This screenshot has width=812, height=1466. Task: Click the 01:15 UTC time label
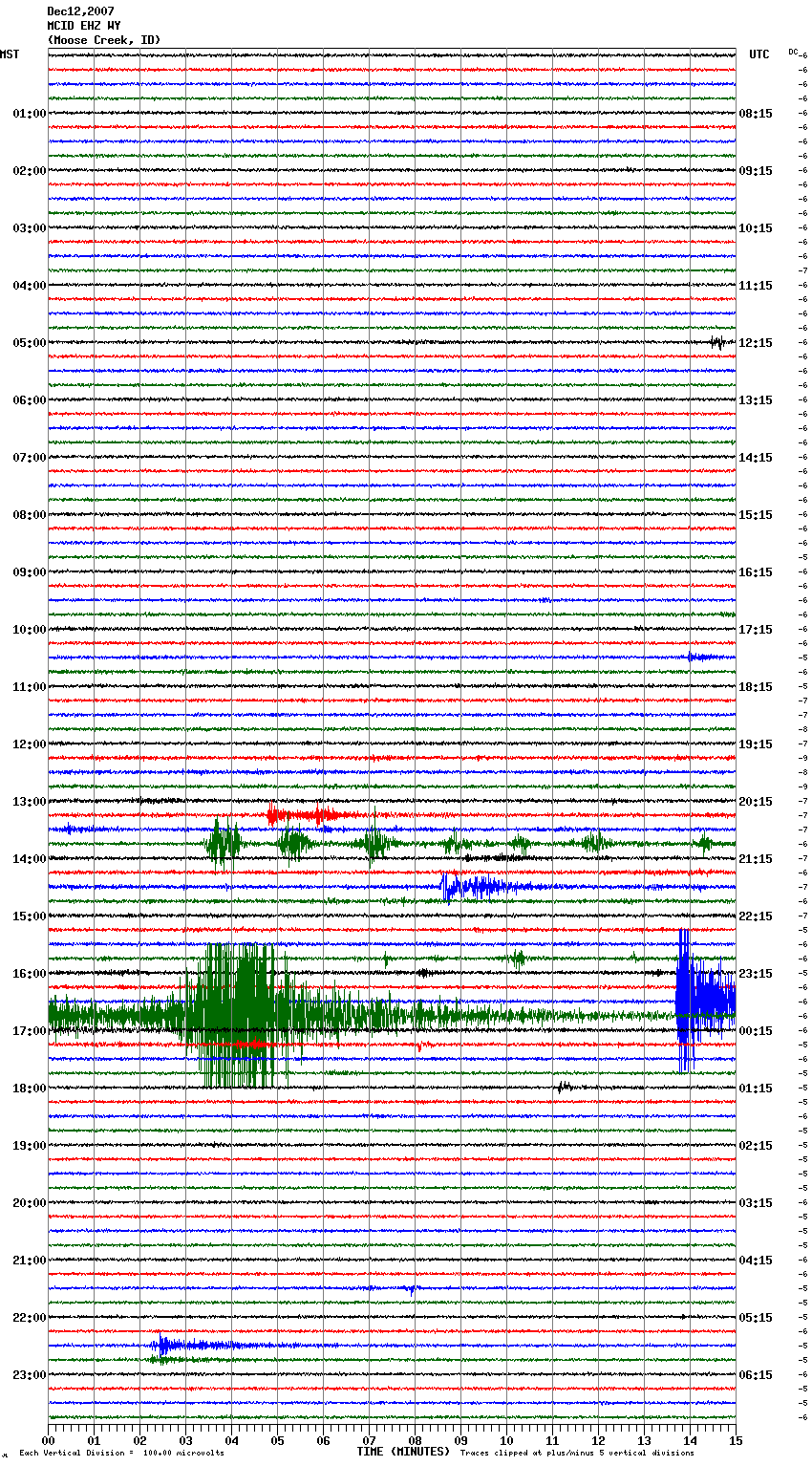pos(756,1089)
